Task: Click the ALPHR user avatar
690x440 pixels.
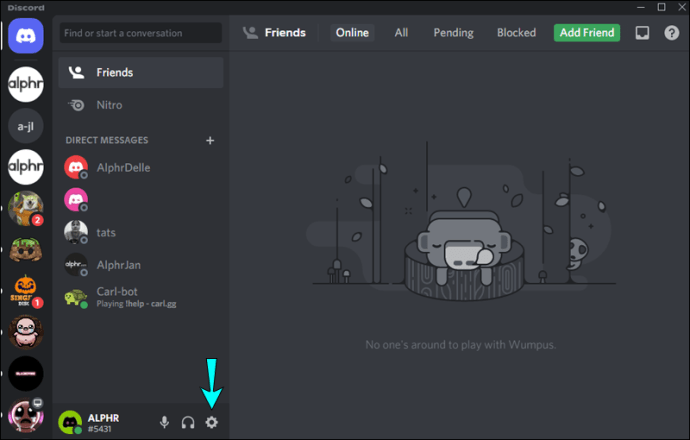Action: coord(70,422)
